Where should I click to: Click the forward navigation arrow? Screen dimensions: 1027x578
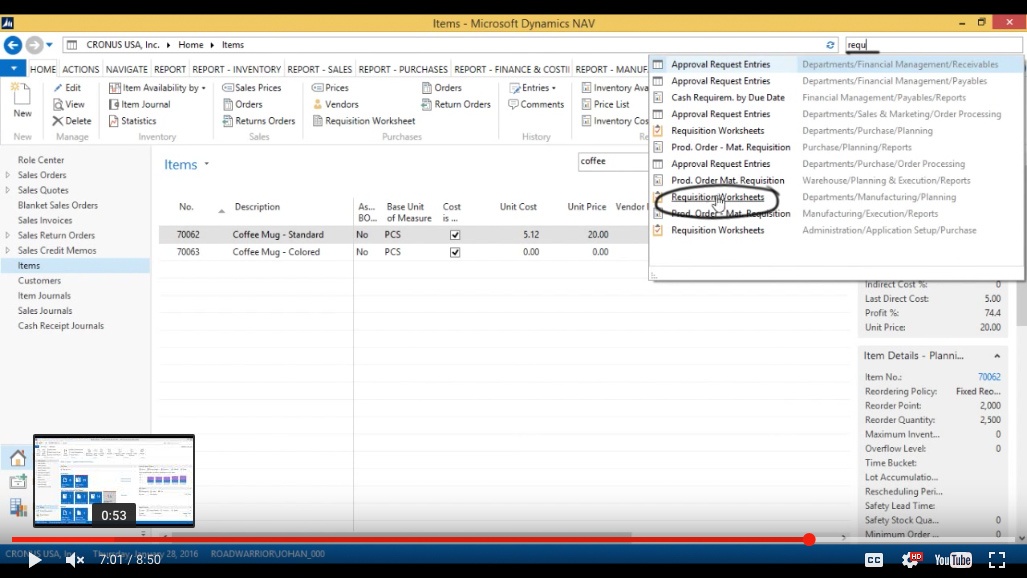(34, 45)
